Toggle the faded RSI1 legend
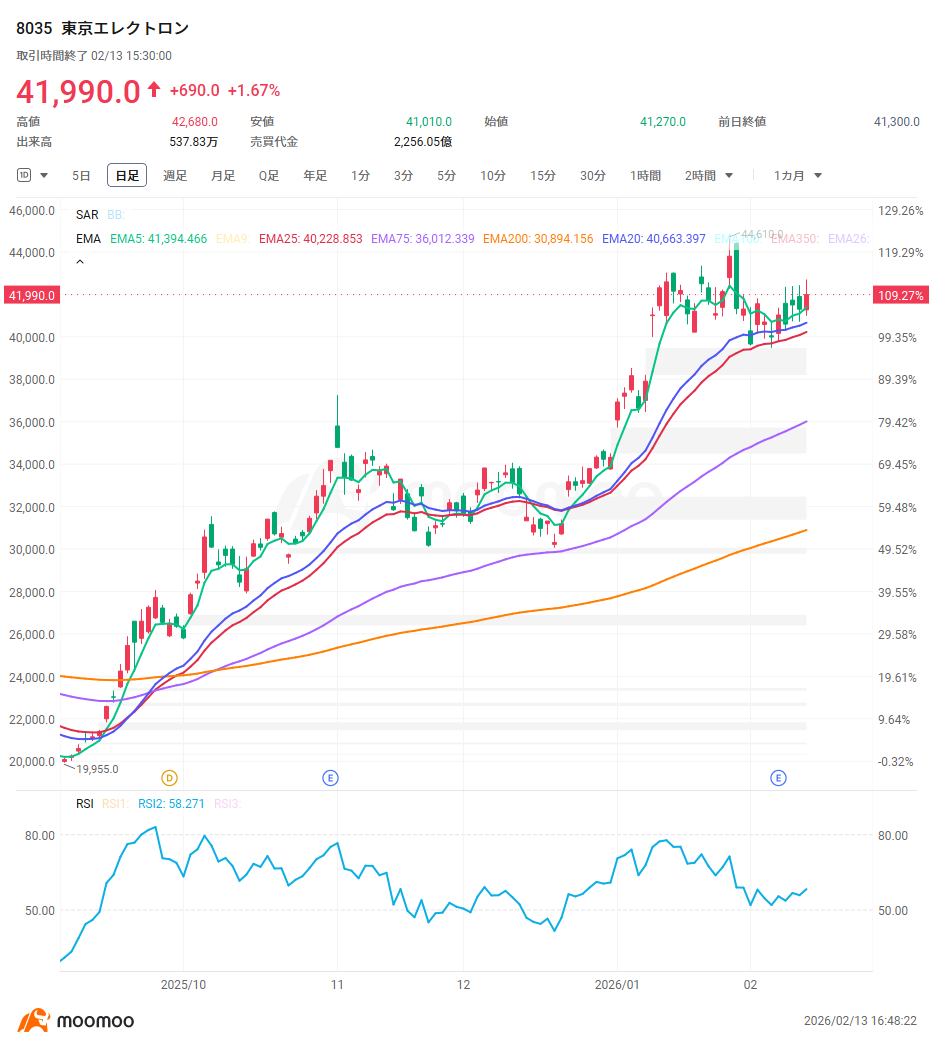933x1047 pixels. (x=115, y=803)
